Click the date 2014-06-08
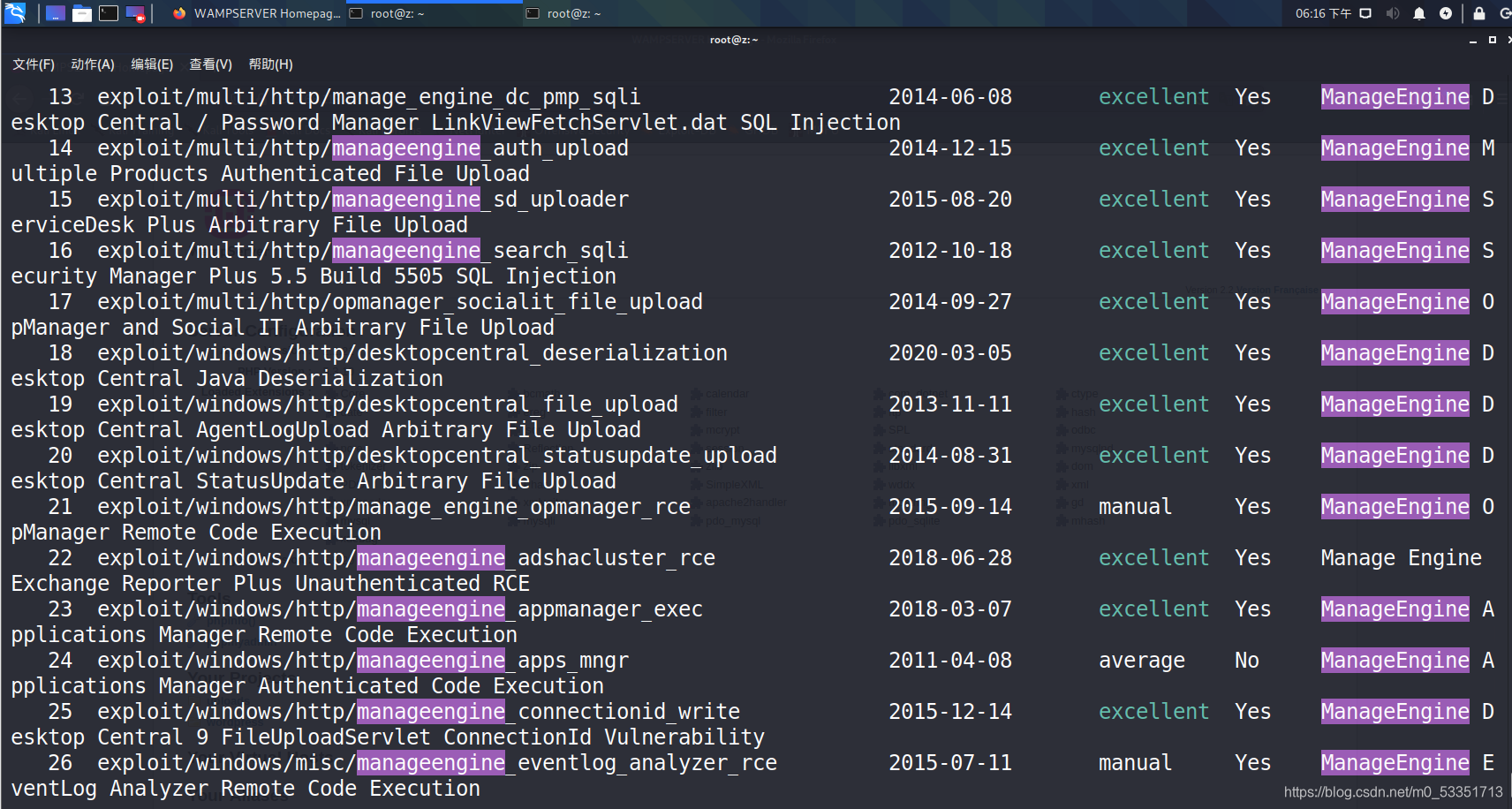The width and height of the screenshot is (1512, 809). [x=950, y=96]
